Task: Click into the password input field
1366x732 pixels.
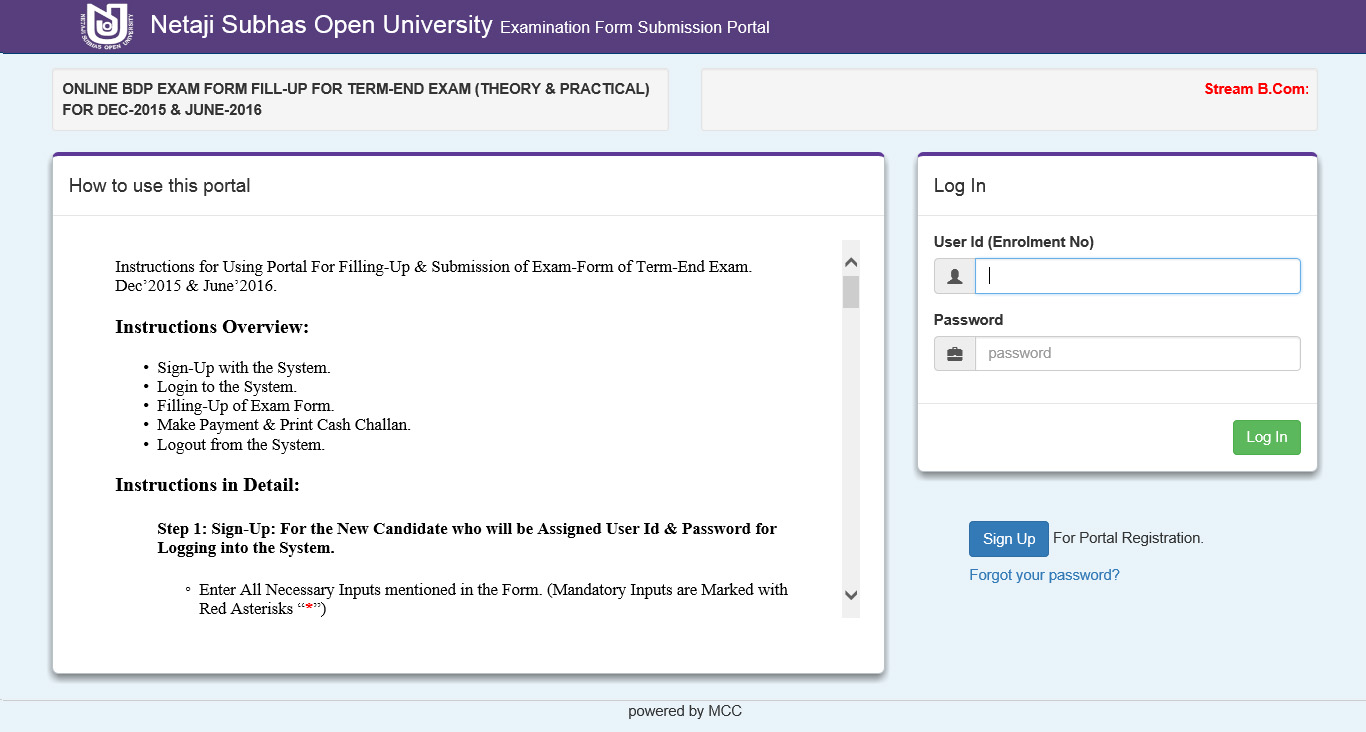Action: [x=1137, y=354]
